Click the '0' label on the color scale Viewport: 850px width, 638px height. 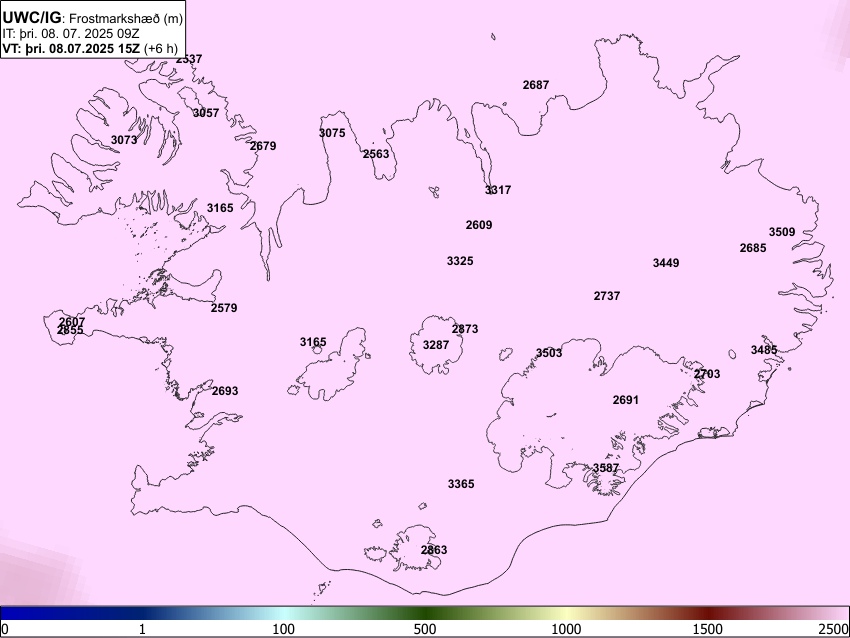click(x=5, y=629)
